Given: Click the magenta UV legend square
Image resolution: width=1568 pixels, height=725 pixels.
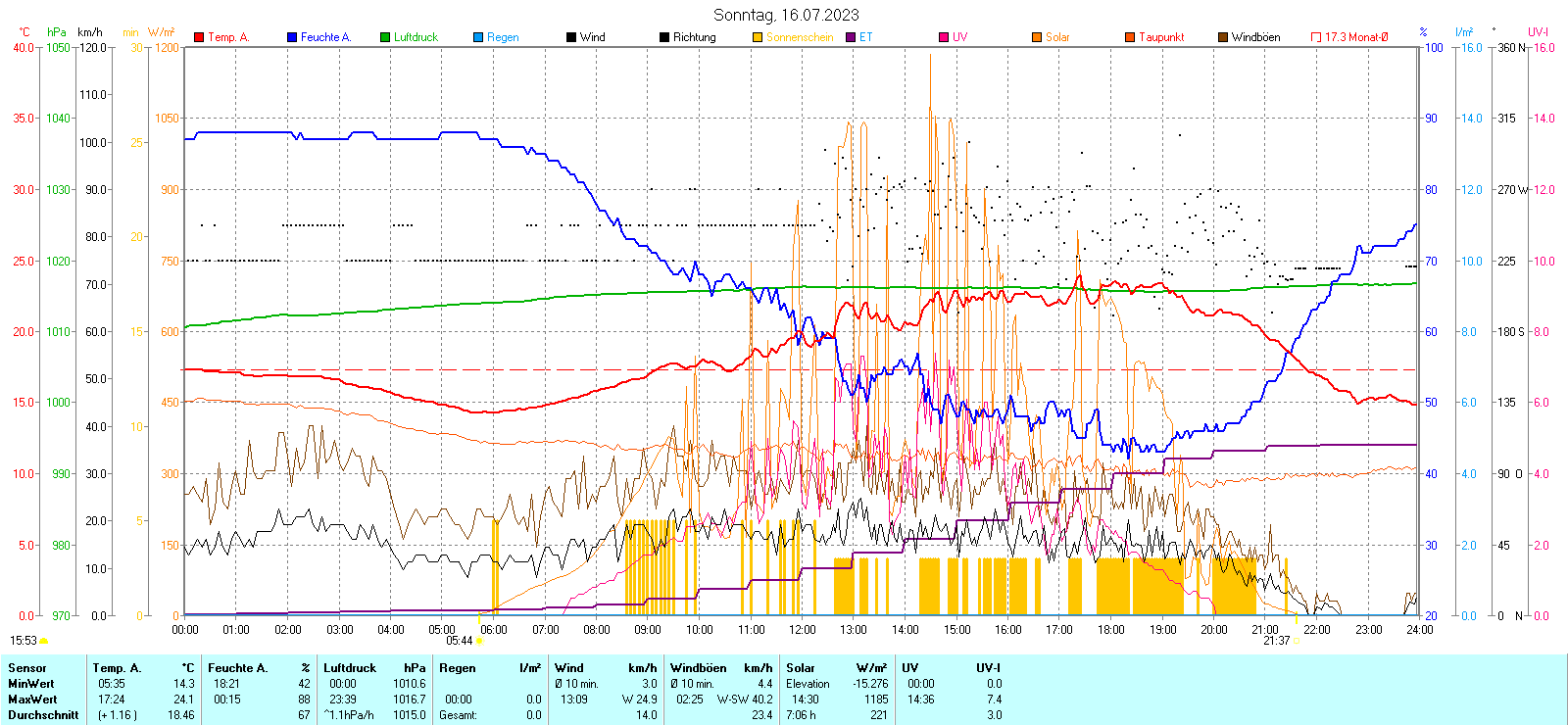Looking at the screenshot, I should tap(944, 37).
